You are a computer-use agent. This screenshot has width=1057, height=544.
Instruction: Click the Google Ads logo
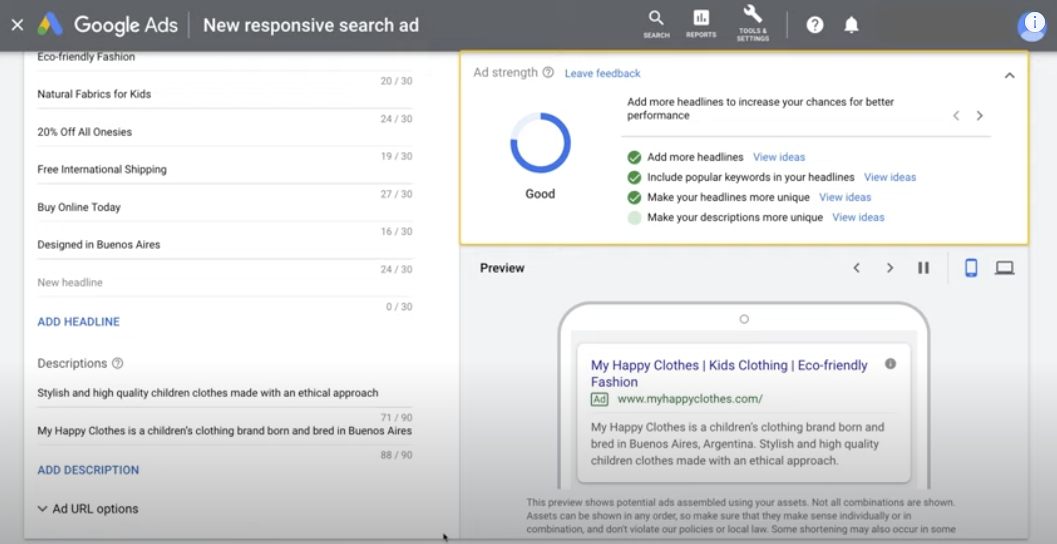point(50,25)
